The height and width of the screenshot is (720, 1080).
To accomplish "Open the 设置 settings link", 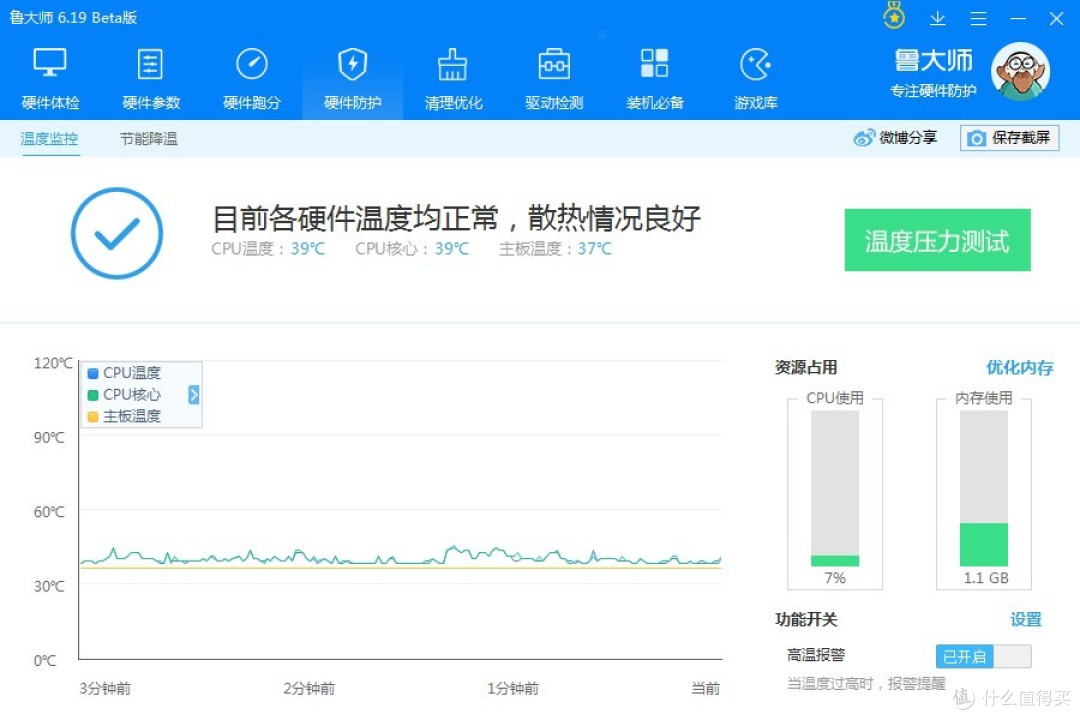I will click(x=1026, y=619).
